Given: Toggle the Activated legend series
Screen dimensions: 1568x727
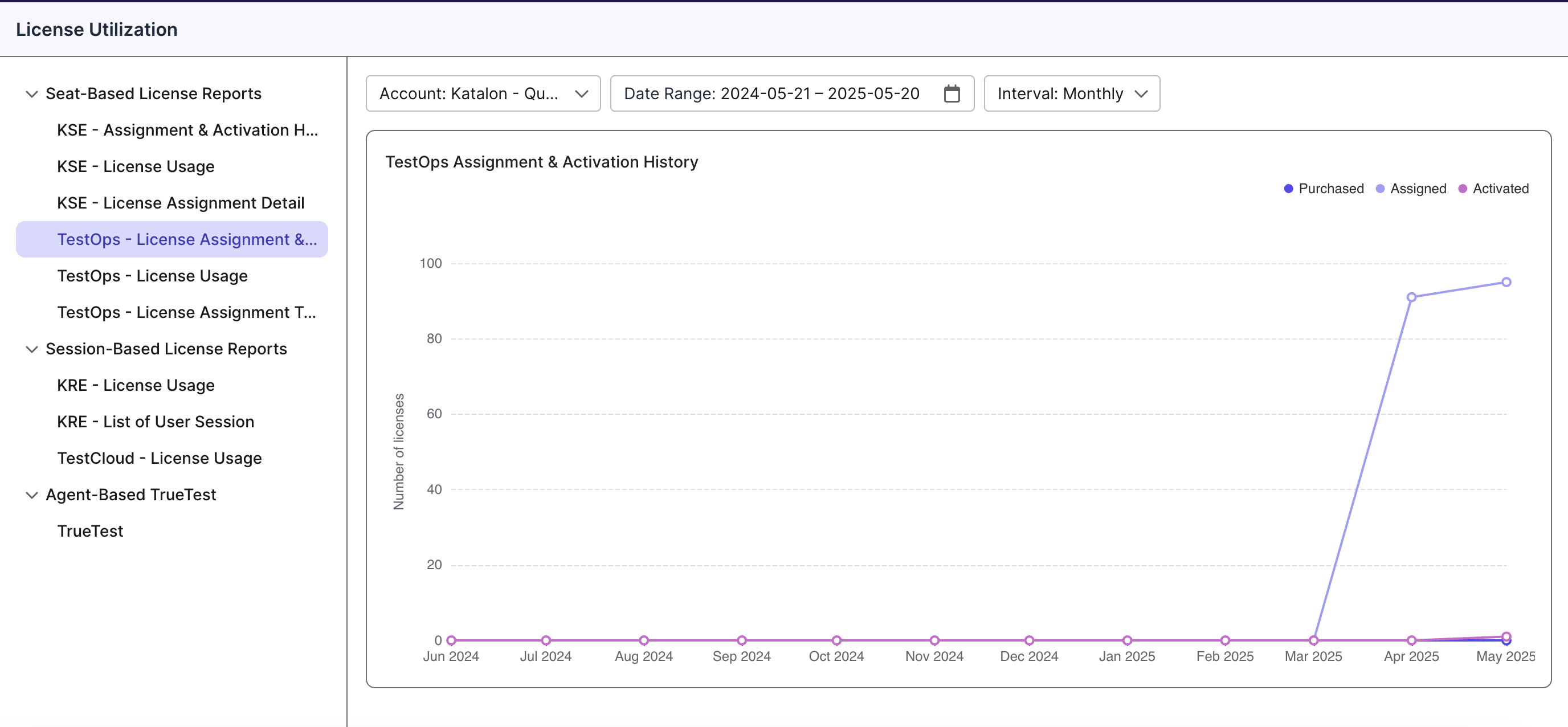Looking at the screenshot, I should tap(1493, 189).
